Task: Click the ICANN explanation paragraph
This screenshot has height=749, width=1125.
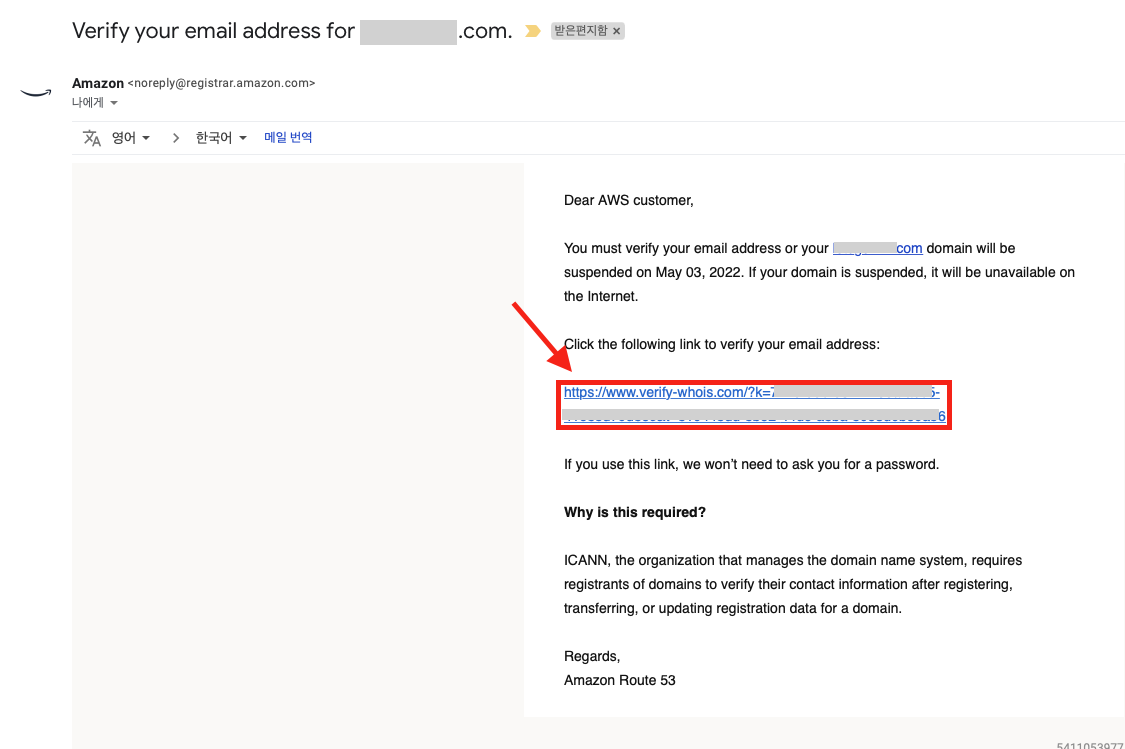Action: [793, 584]
